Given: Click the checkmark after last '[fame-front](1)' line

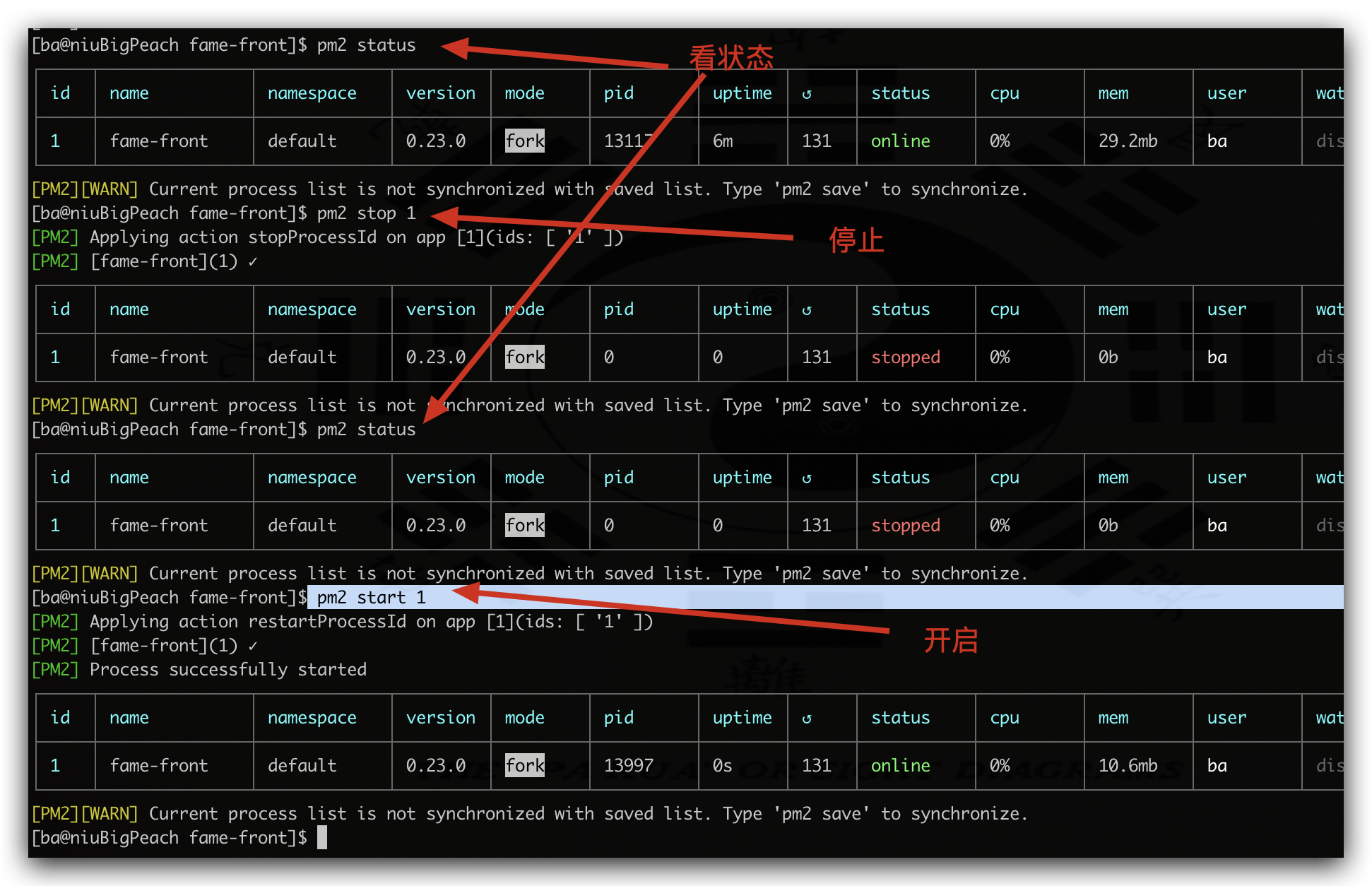Looking at the screenshot, I should click(x=253, y=646).
